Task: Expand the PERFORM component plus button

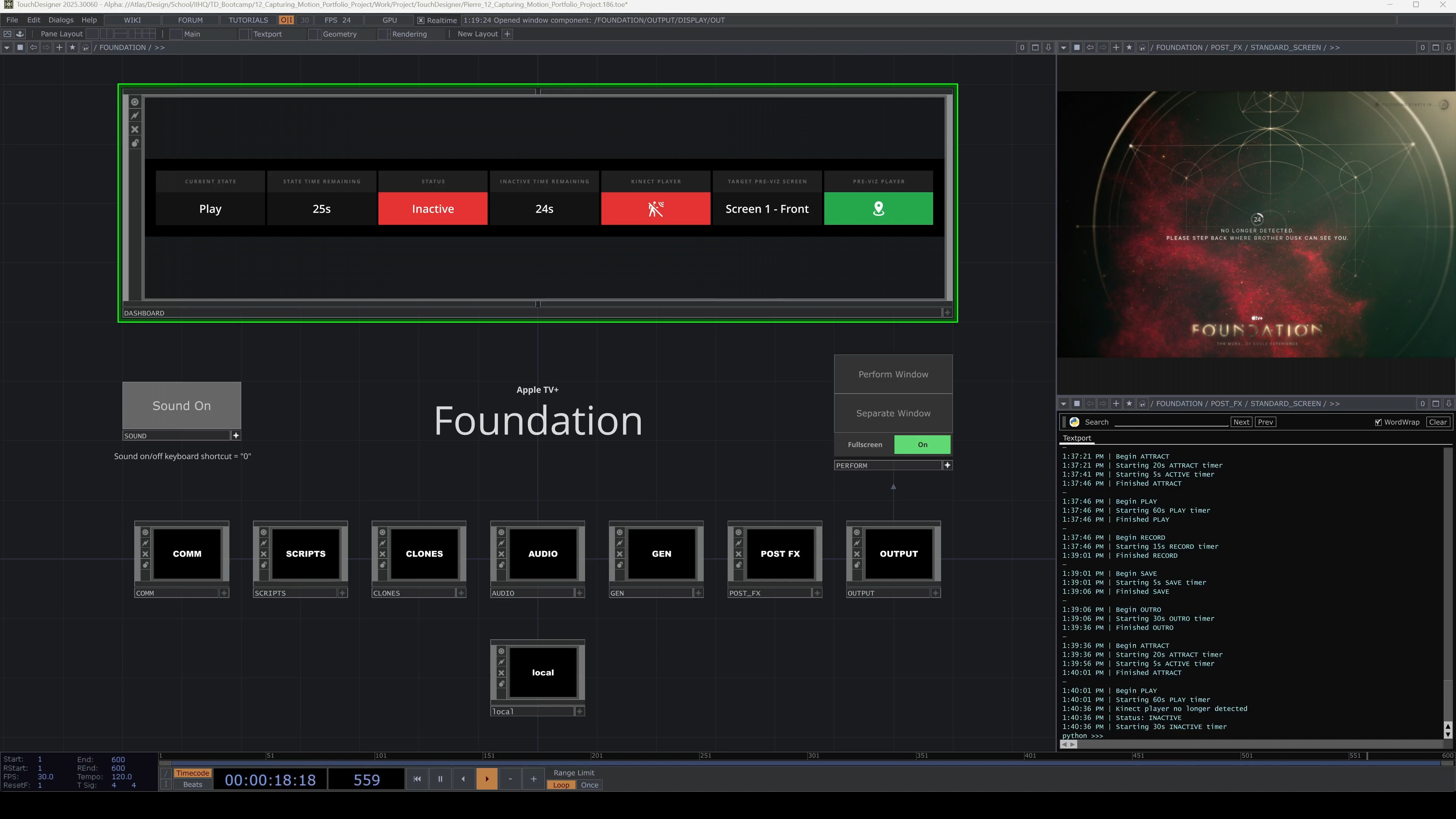Action: [947, 465]
